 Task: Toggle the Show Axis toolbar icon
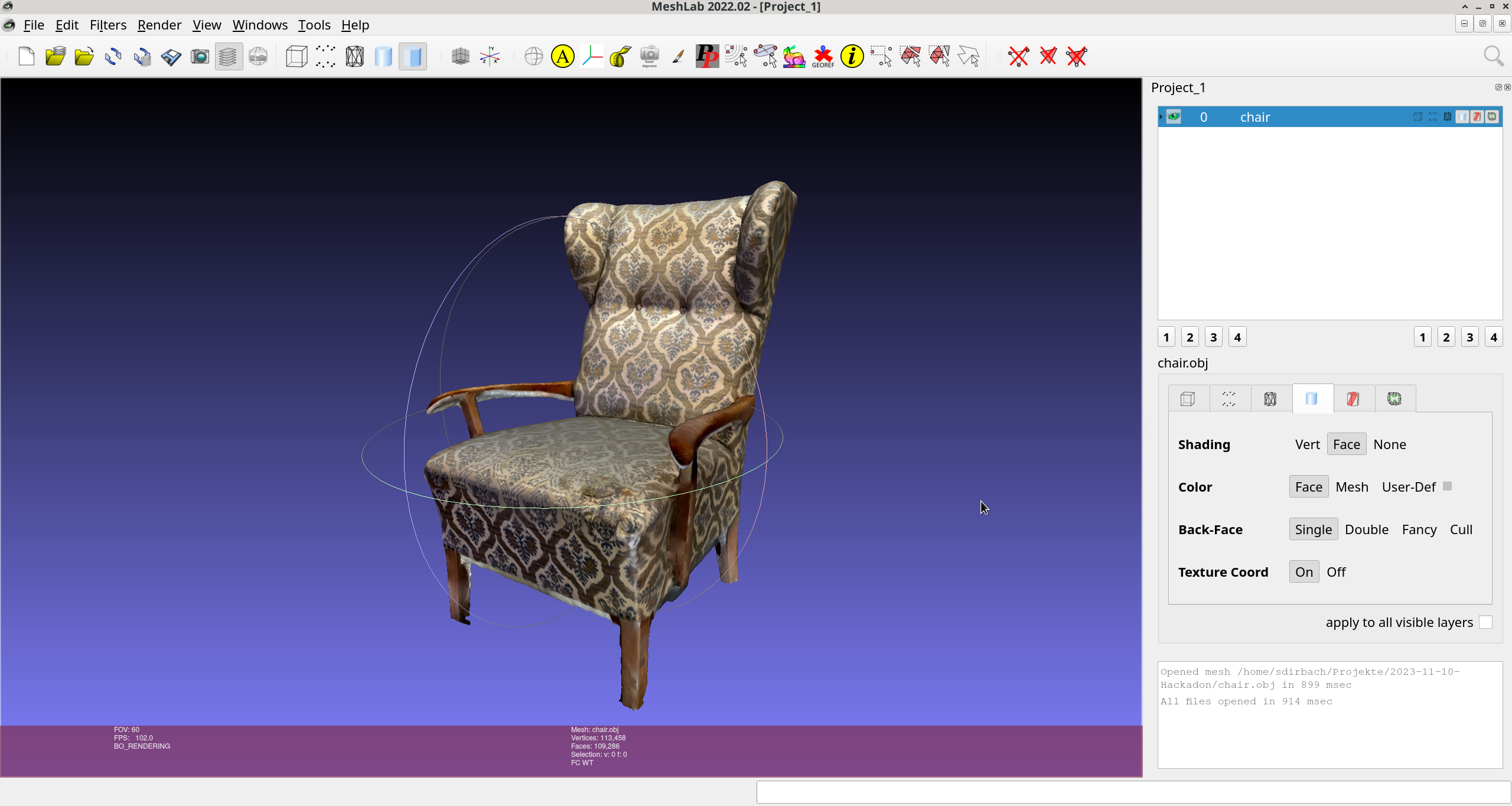[x=490, y=57]
